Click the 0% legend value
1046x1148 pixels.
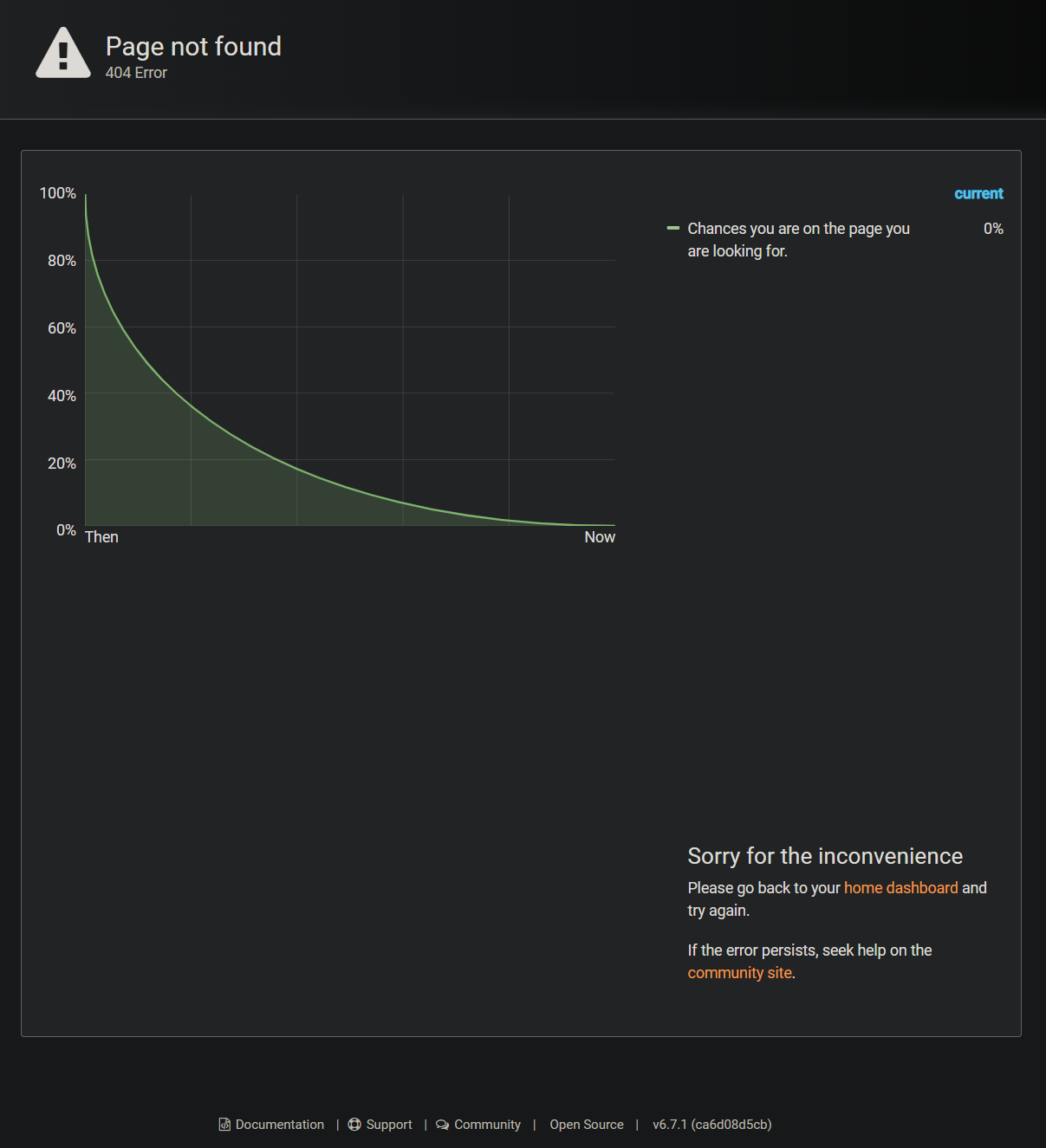point(992,228)
